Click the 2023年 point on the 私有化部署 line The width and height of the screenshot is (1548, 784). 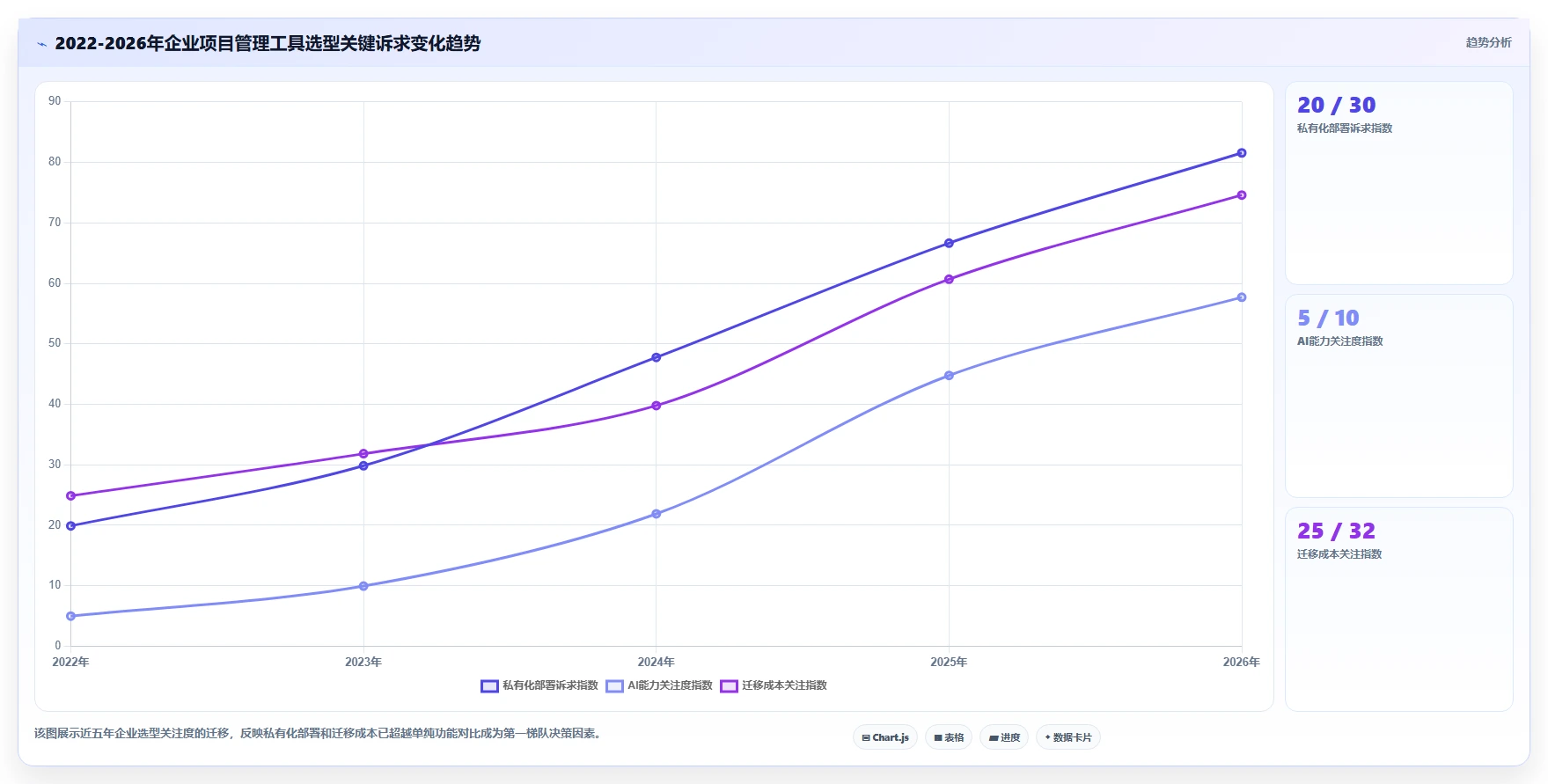coord(363,465)
